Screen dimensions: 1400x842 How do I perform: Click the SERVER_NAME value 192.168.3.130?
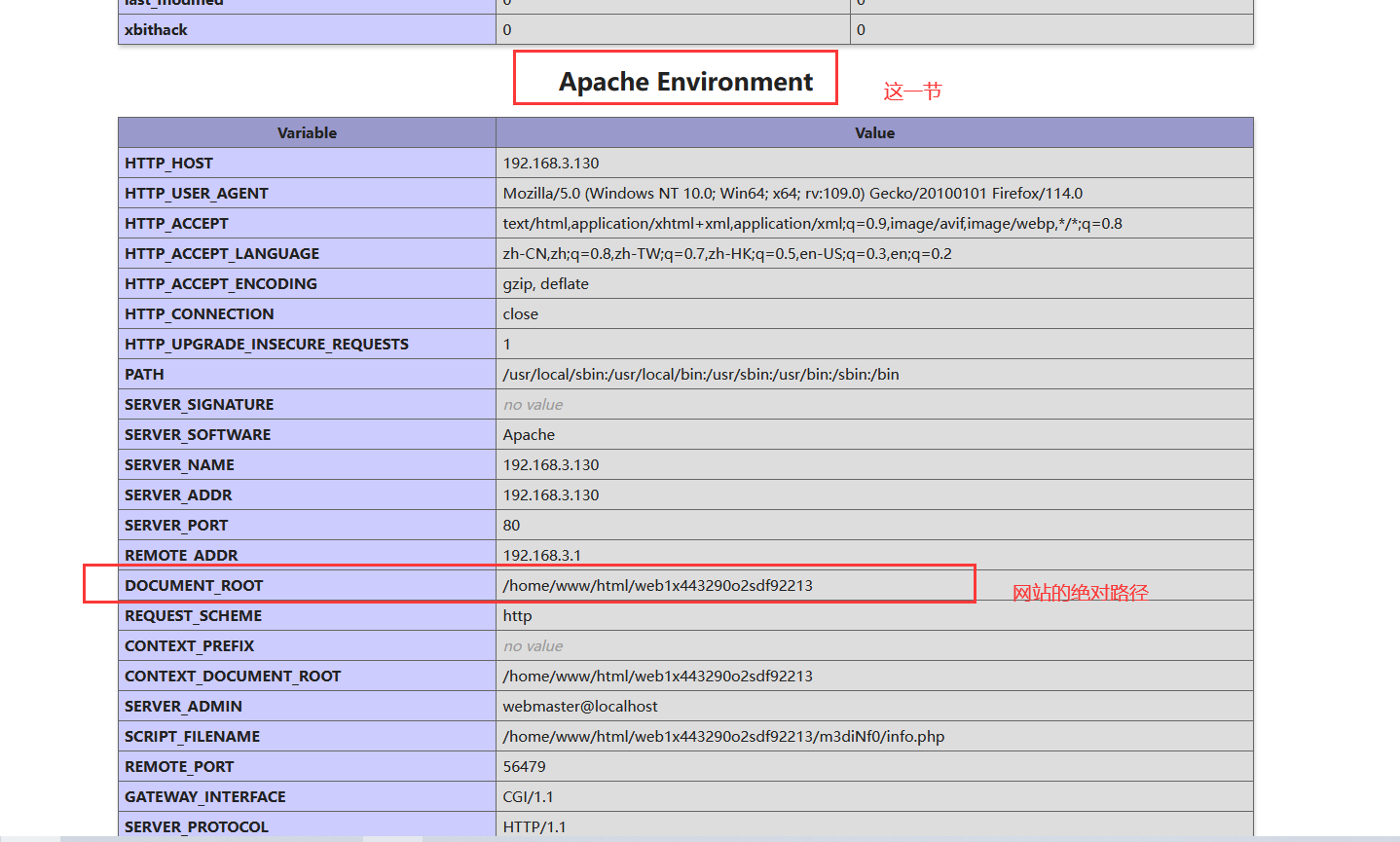(551, 464)
